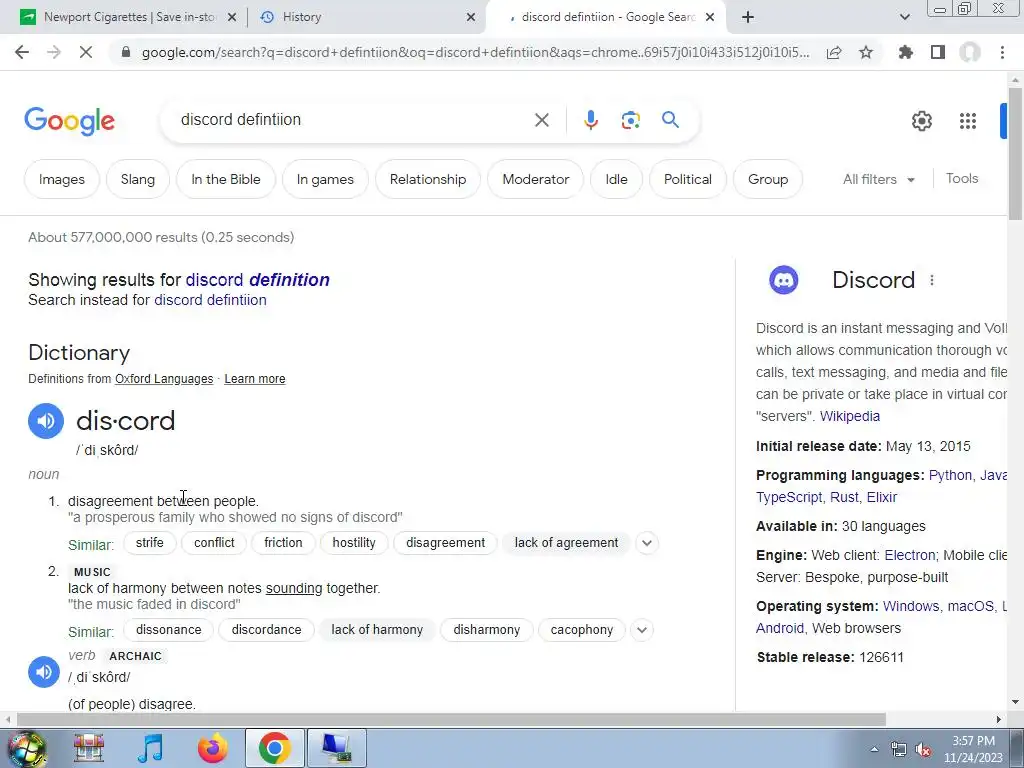Click the 'dissonance' synonym chip

pyautogui.click(x=168, y=630)
